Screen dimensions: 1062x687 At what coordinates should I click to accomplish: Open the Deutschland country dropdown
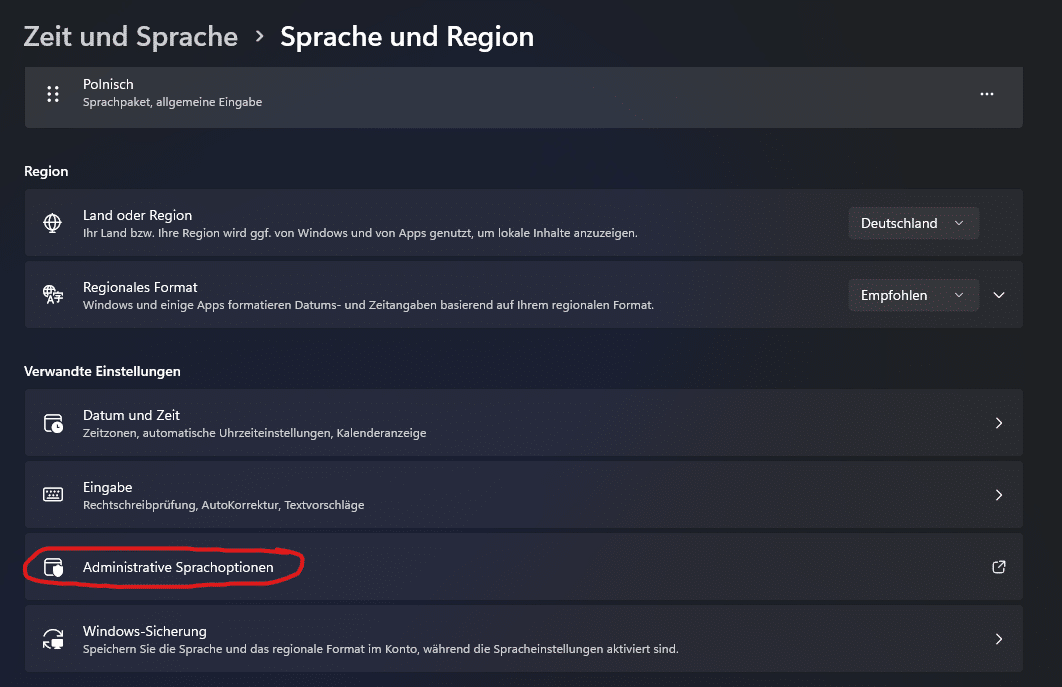pyautogui.click(x=912, y=223)
